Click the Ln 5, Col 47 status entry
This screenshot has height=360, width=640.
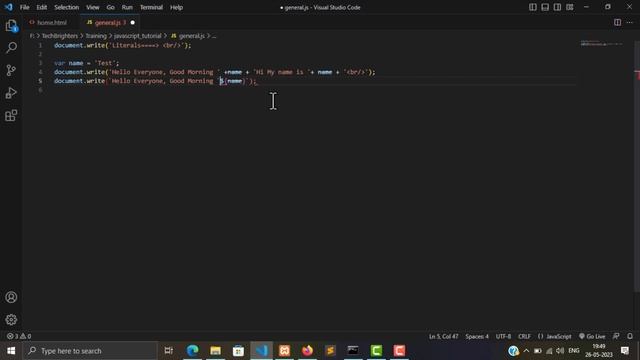pyautogui.click(x=443, y=336)
